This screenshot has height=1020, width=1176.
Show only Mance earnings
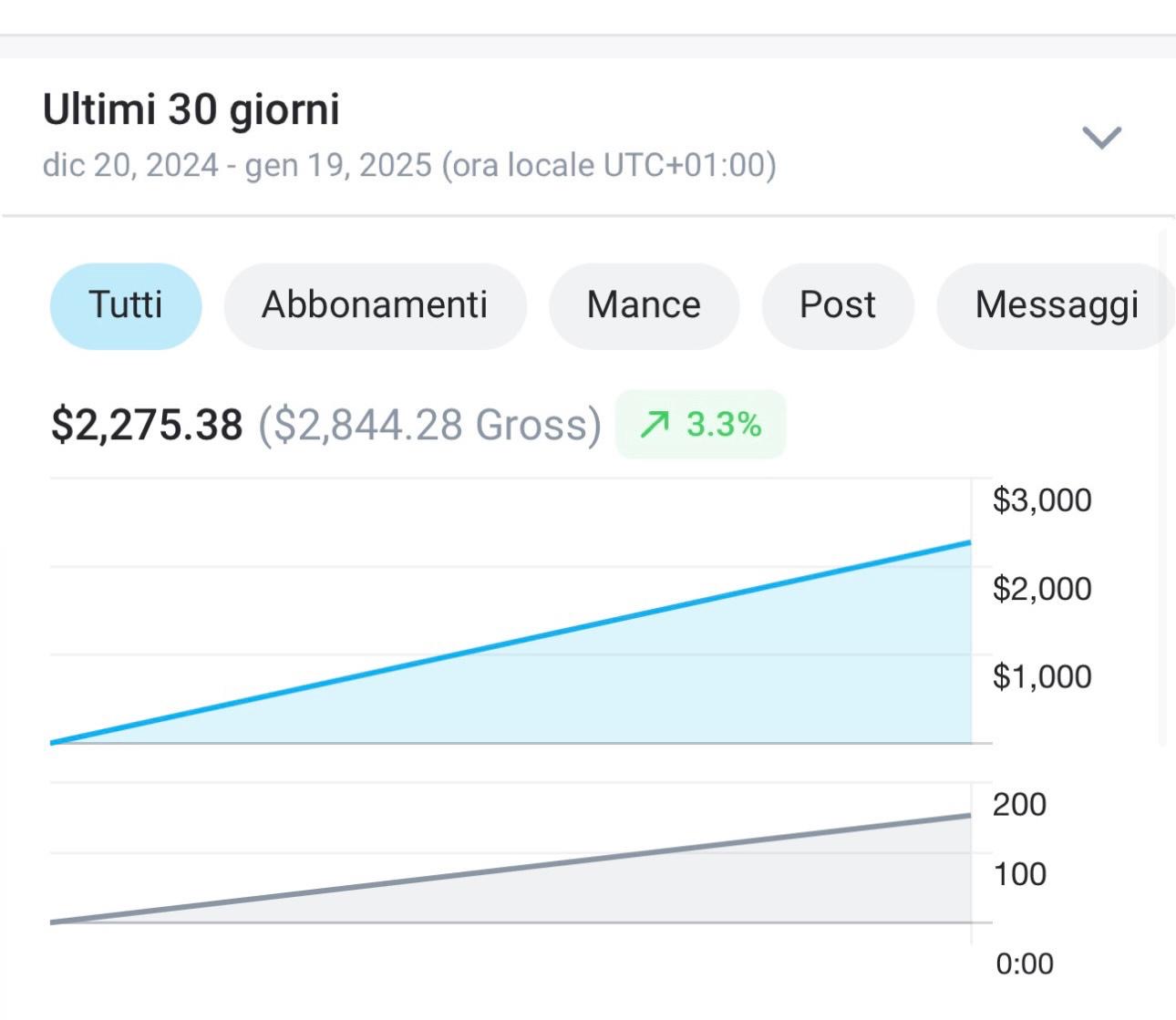click(x=644, y=305)
